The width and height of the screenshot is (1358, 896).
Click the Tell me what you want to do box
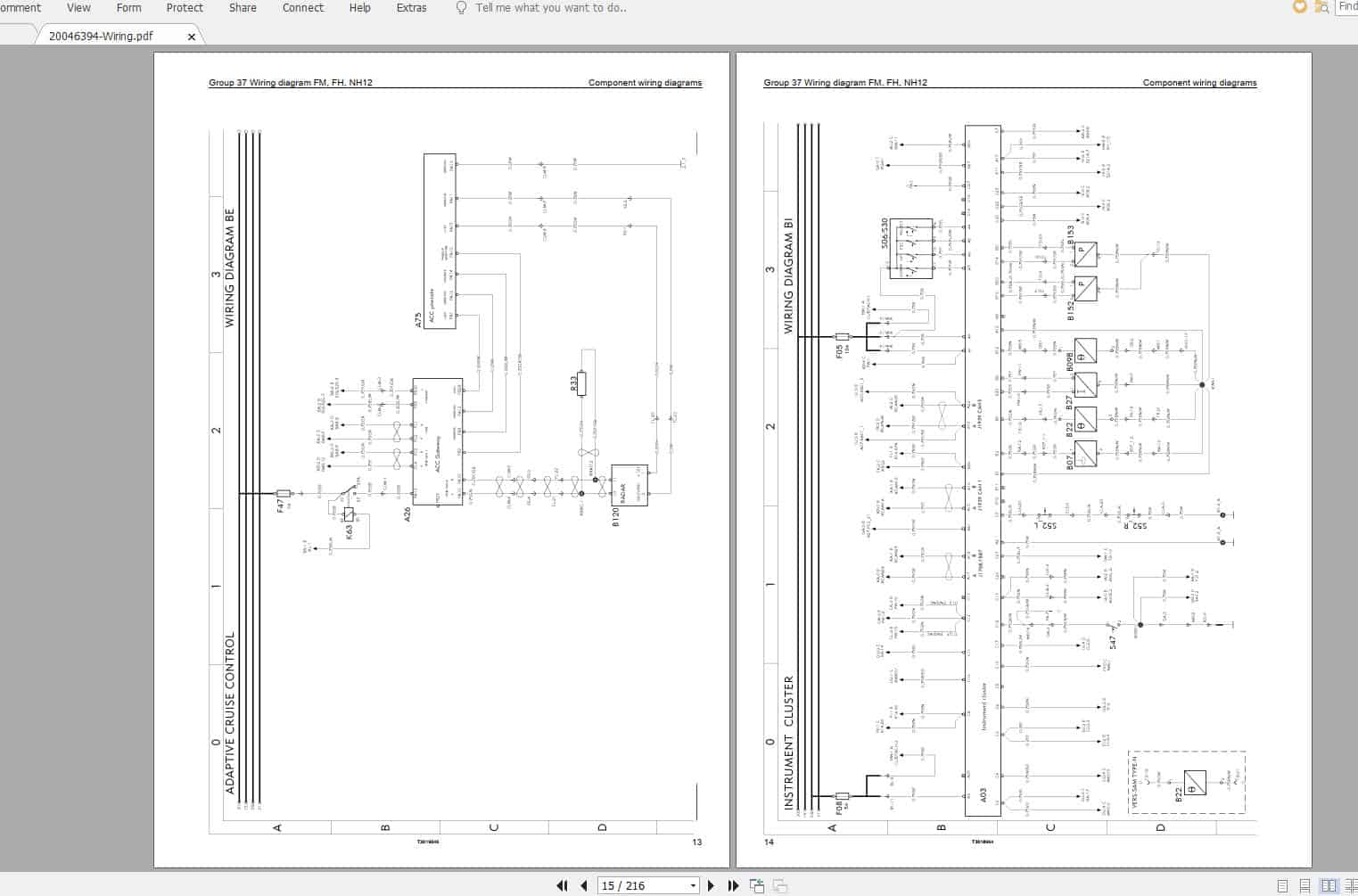550,7
